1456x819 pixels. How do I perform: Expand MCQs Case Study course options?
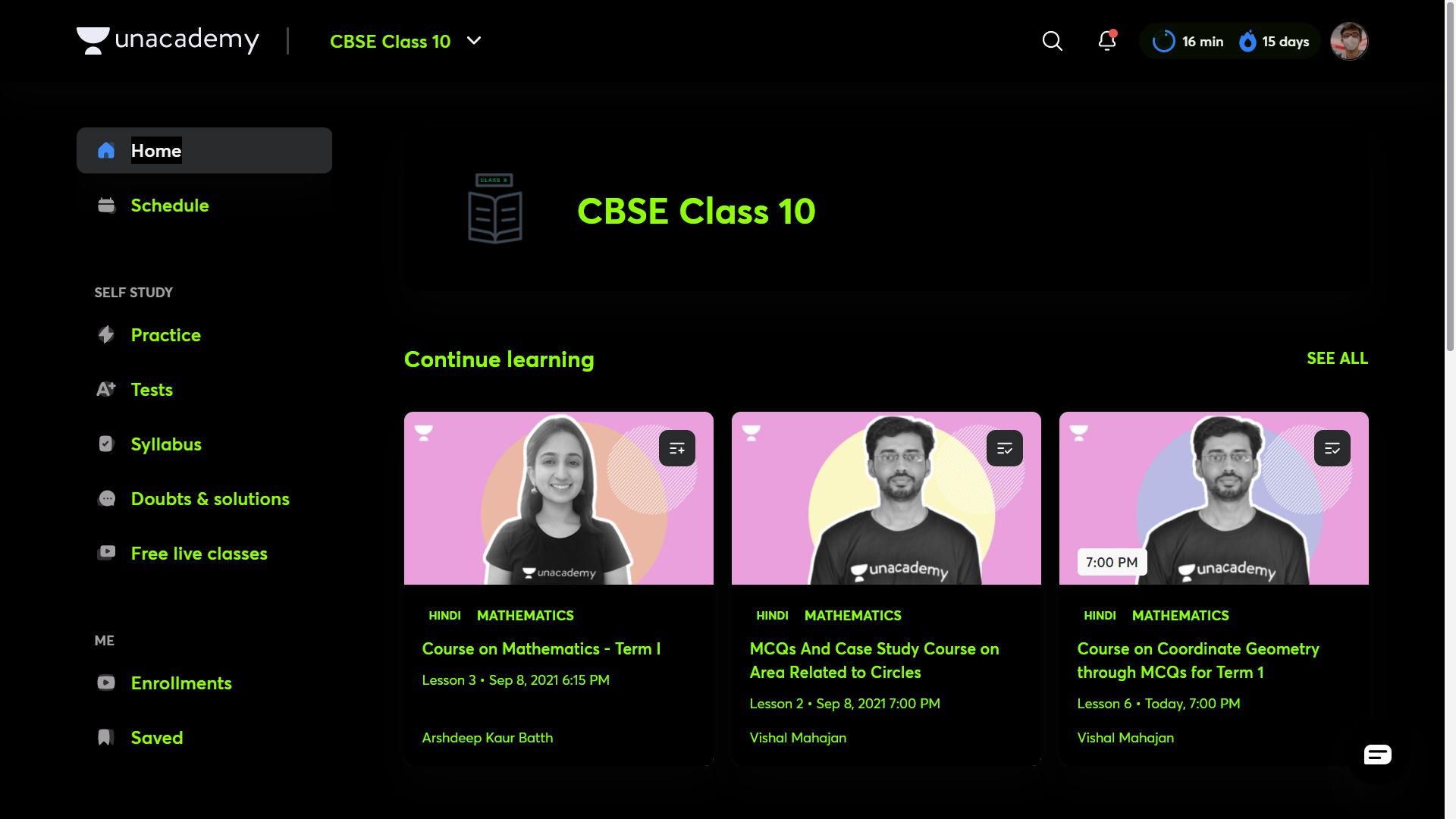(x=1004, y=447)
